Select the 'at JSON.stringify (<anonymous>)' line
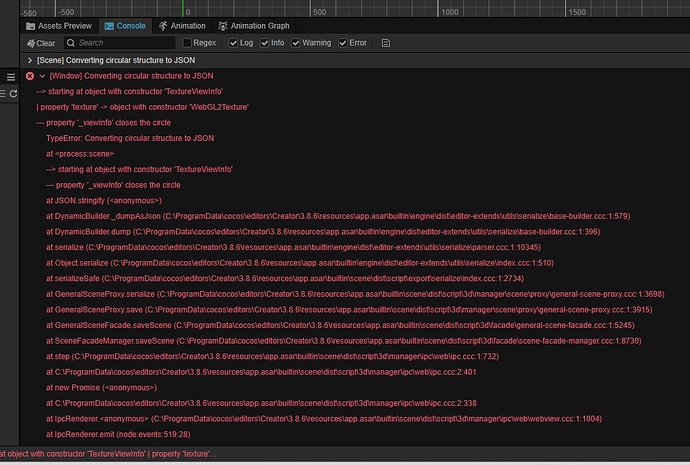 pyautogui.click(x=104, y=201)
